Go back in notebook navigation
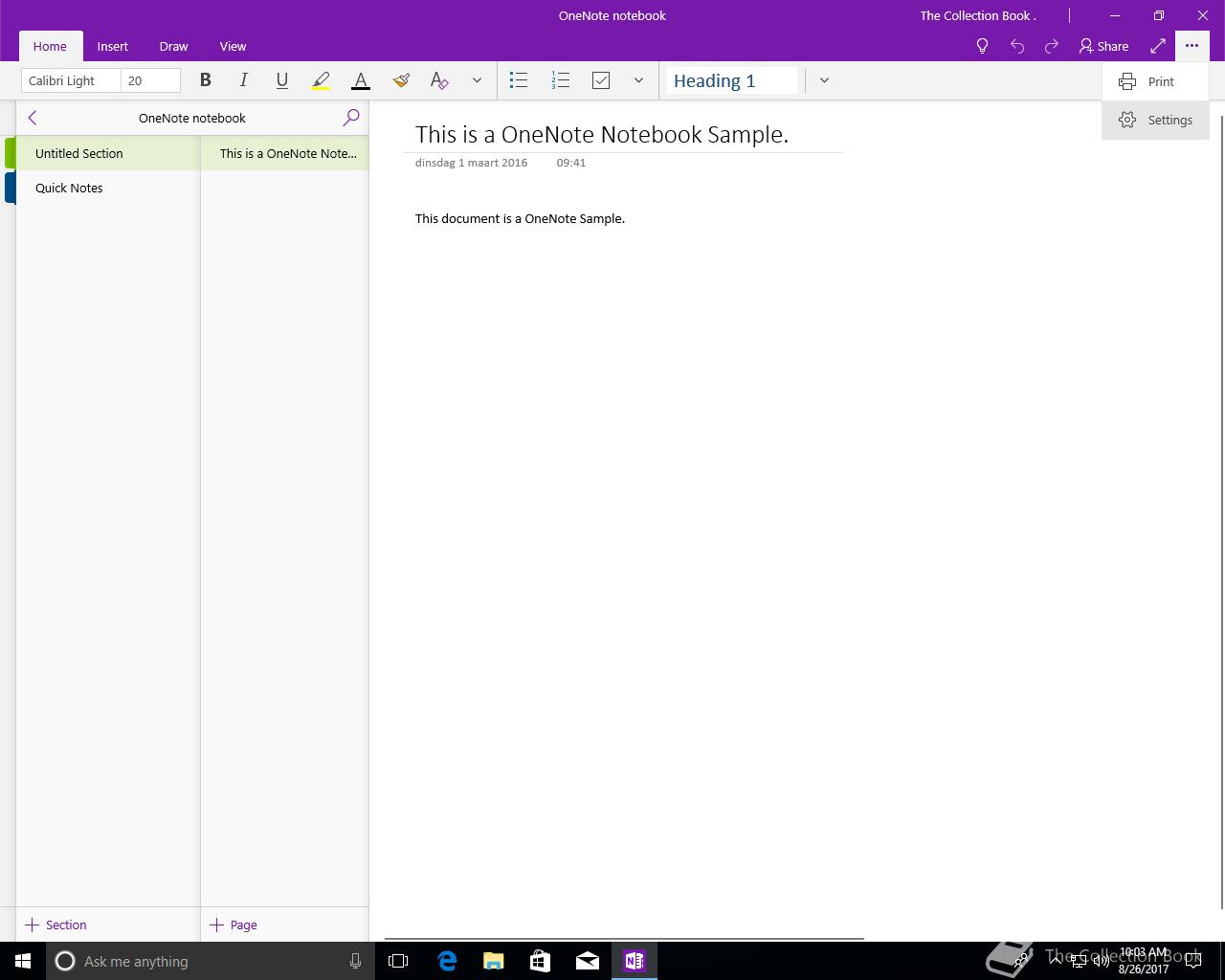 coord(33,118)
